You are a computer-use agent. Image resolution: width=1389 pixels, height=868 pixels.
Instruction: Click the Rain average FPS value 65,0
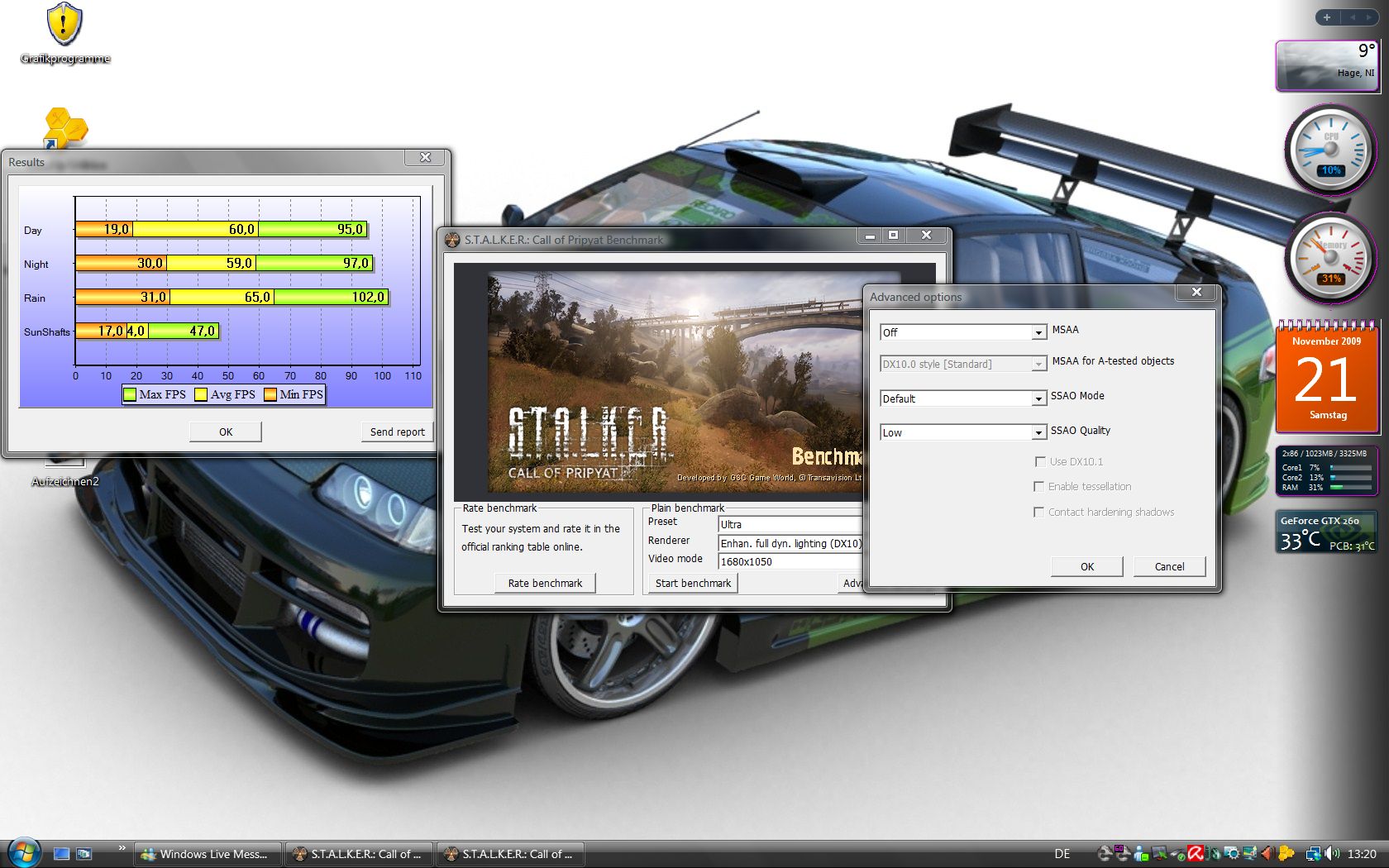coord(257,297)
